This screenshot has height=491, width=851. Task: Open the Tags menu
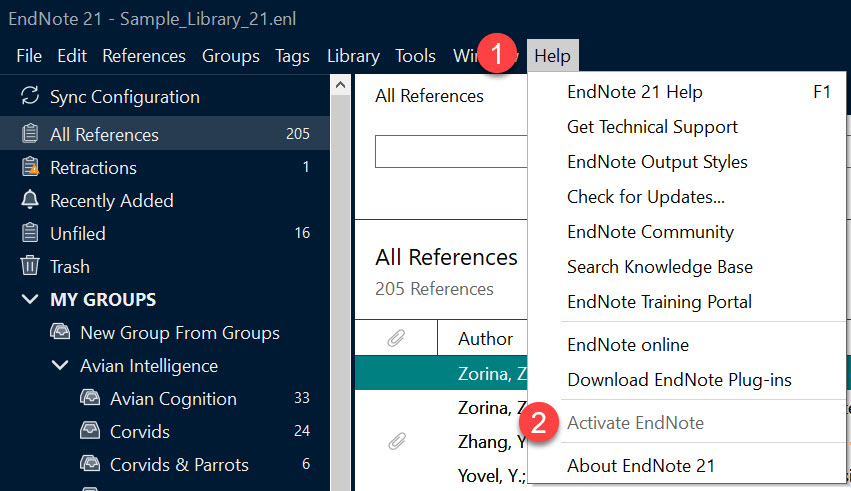pos(292,56)
